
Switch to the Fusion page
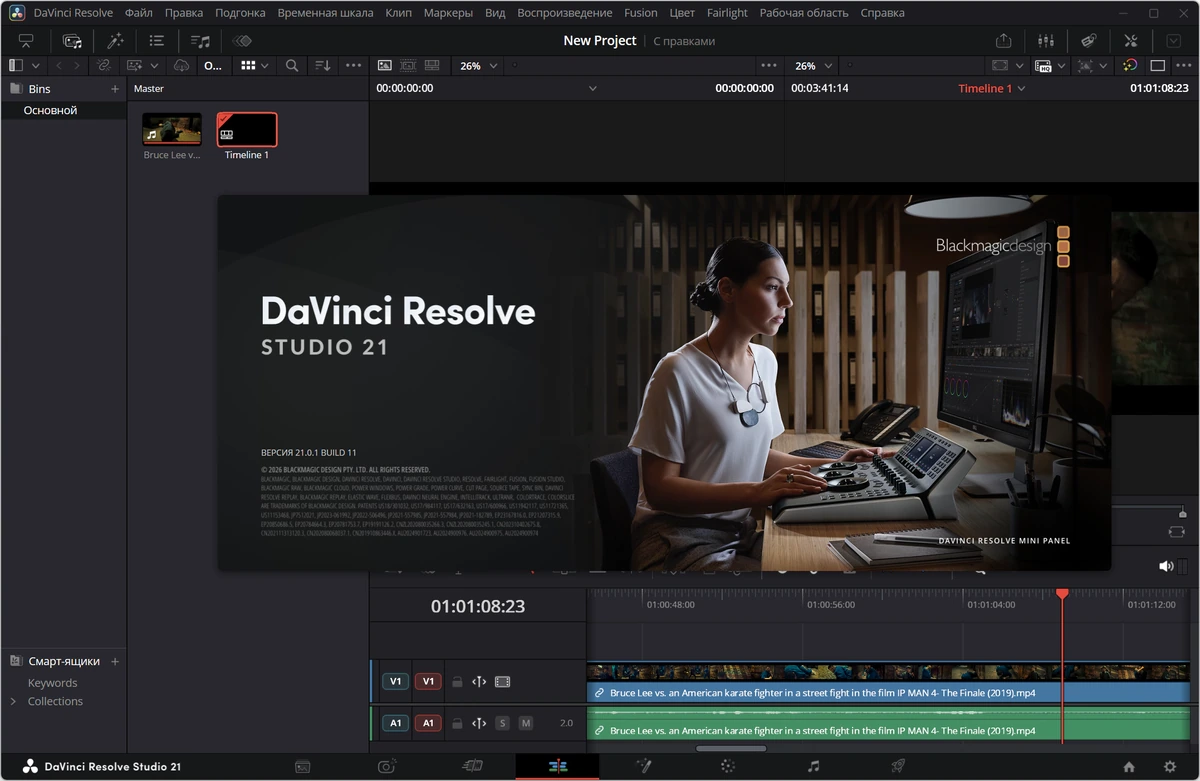click(x=643, y=767)
